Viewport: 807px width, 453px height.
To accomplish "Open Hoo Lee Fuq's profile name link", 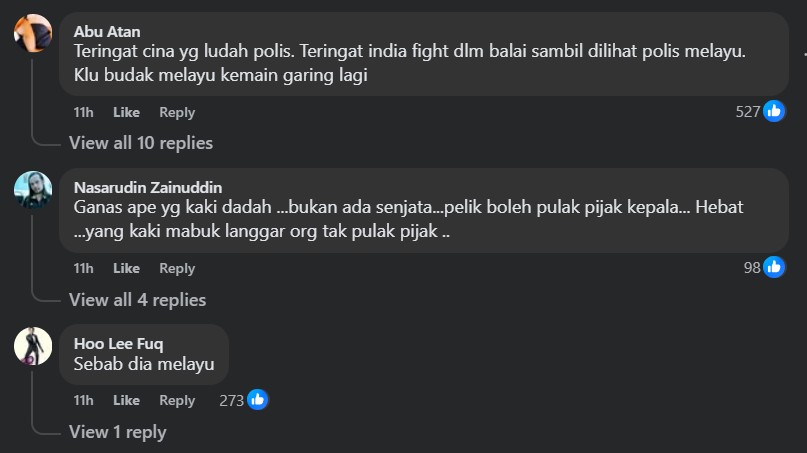I will click(119, 344).
